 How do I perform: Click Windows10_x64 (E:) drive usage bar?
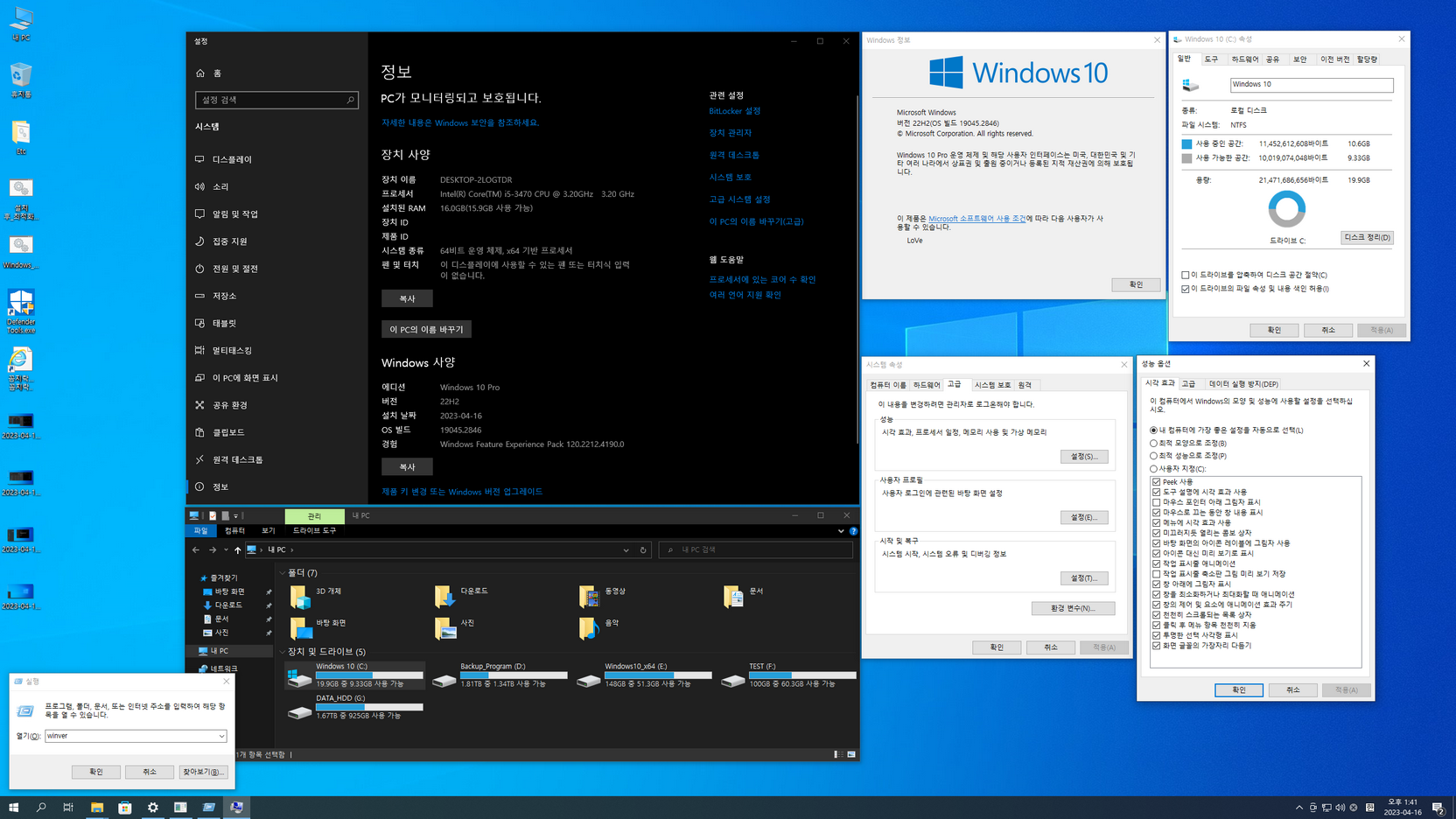(x=658, y=675)
